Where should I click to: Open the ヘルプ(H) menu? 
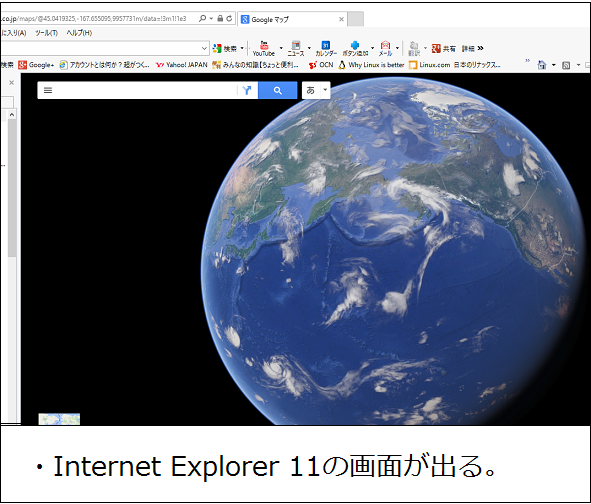tap(79, 33)
